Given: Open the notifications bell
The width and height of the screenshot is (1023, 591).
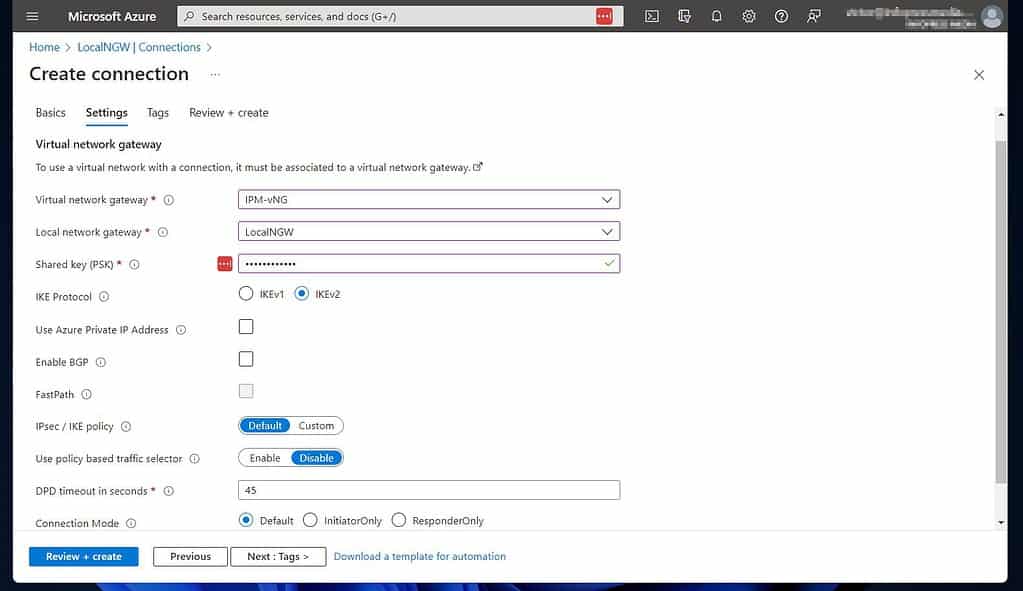Looking at the screenshot, I should coord(716,16).
